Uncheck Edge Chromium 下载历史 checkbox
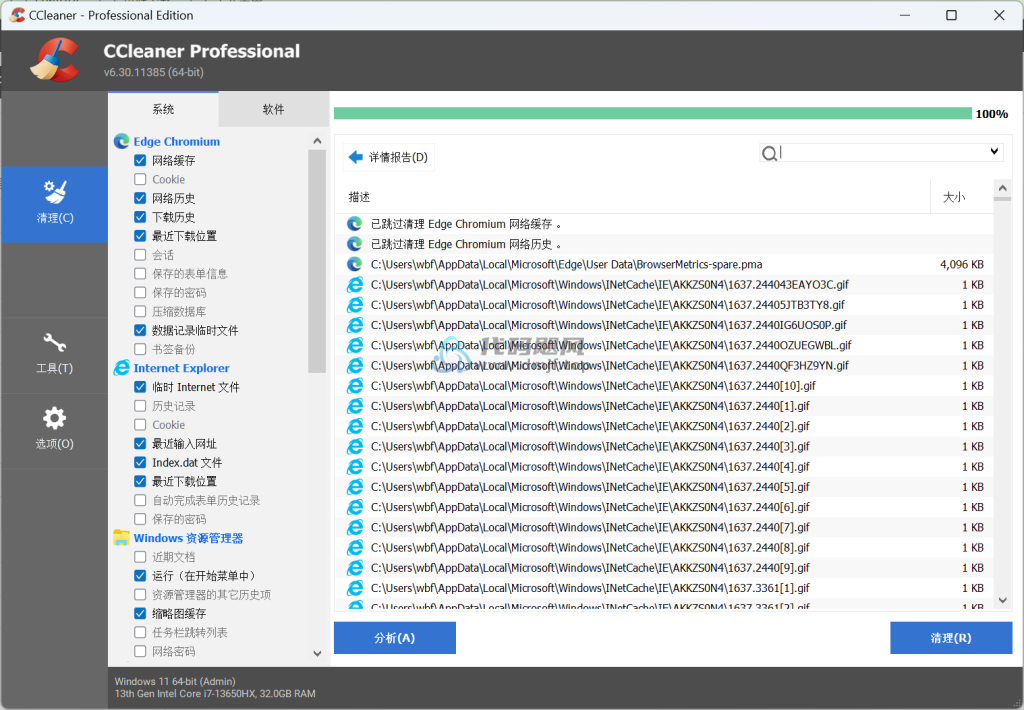Image resolution: width=1024 pixels, height=710 pixels. tap(140, 217)
